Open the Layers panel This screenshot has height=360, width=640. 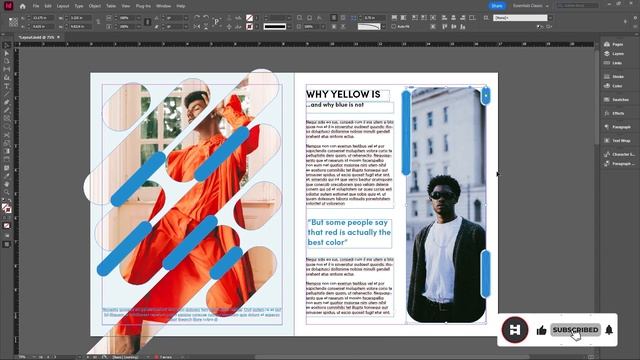tap(614, 53)
